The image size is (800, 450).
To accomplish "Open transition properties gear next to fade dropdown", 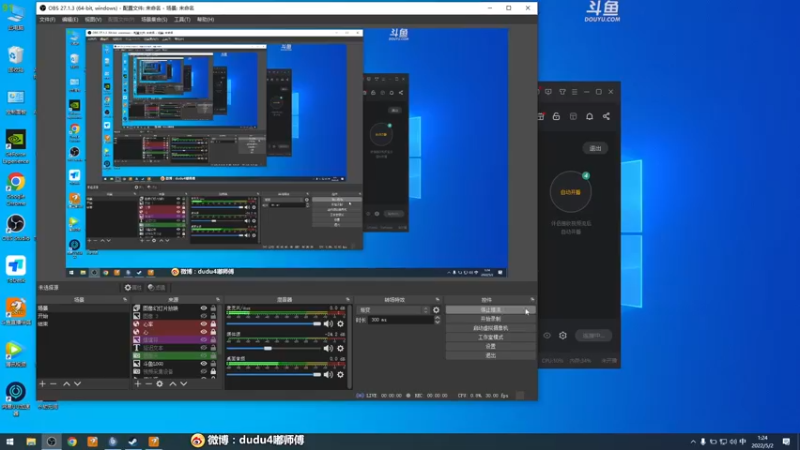I will coord(436,310).
